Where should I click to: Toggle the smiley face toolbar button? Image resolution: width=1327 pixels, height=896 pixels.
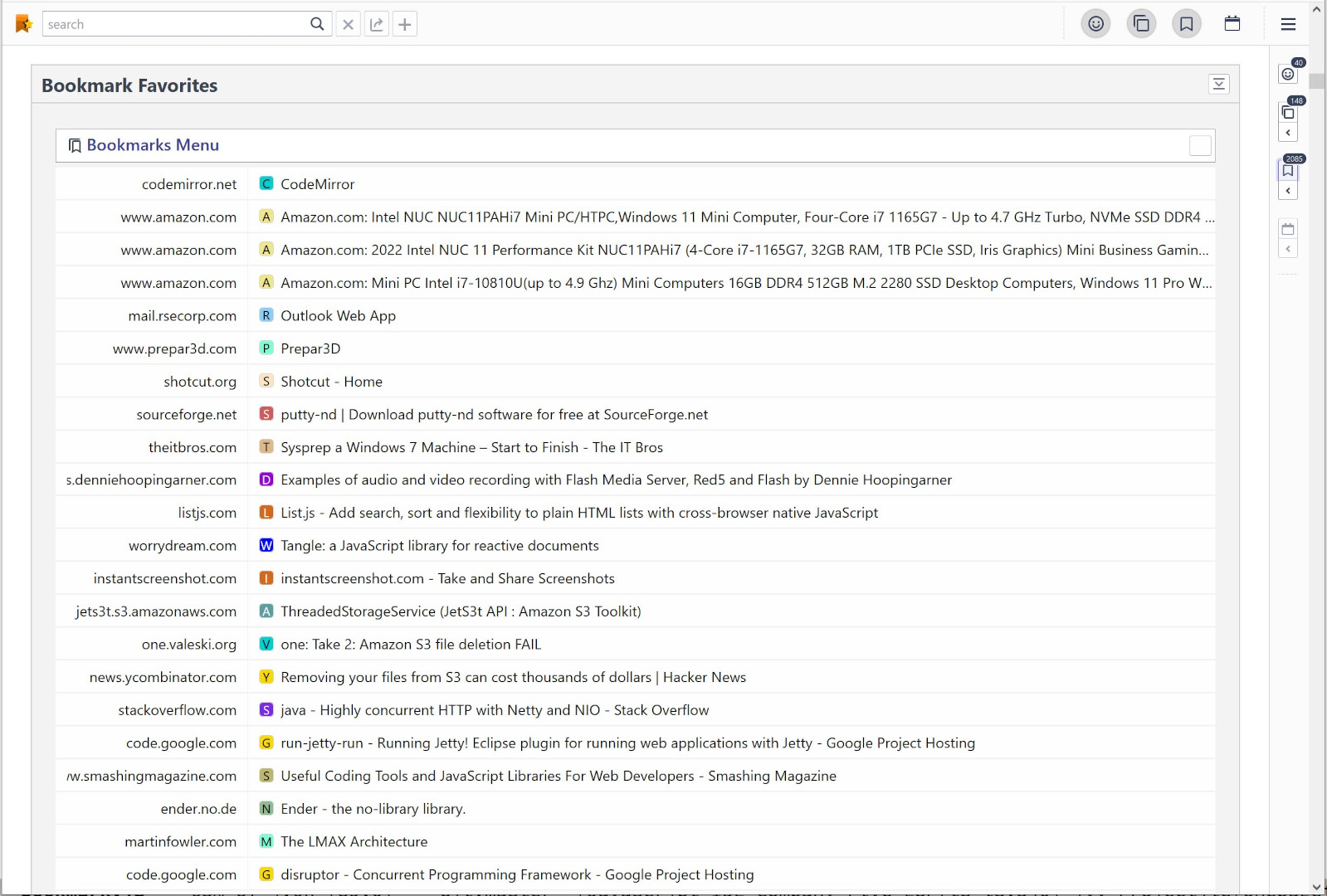(1096, 24)
